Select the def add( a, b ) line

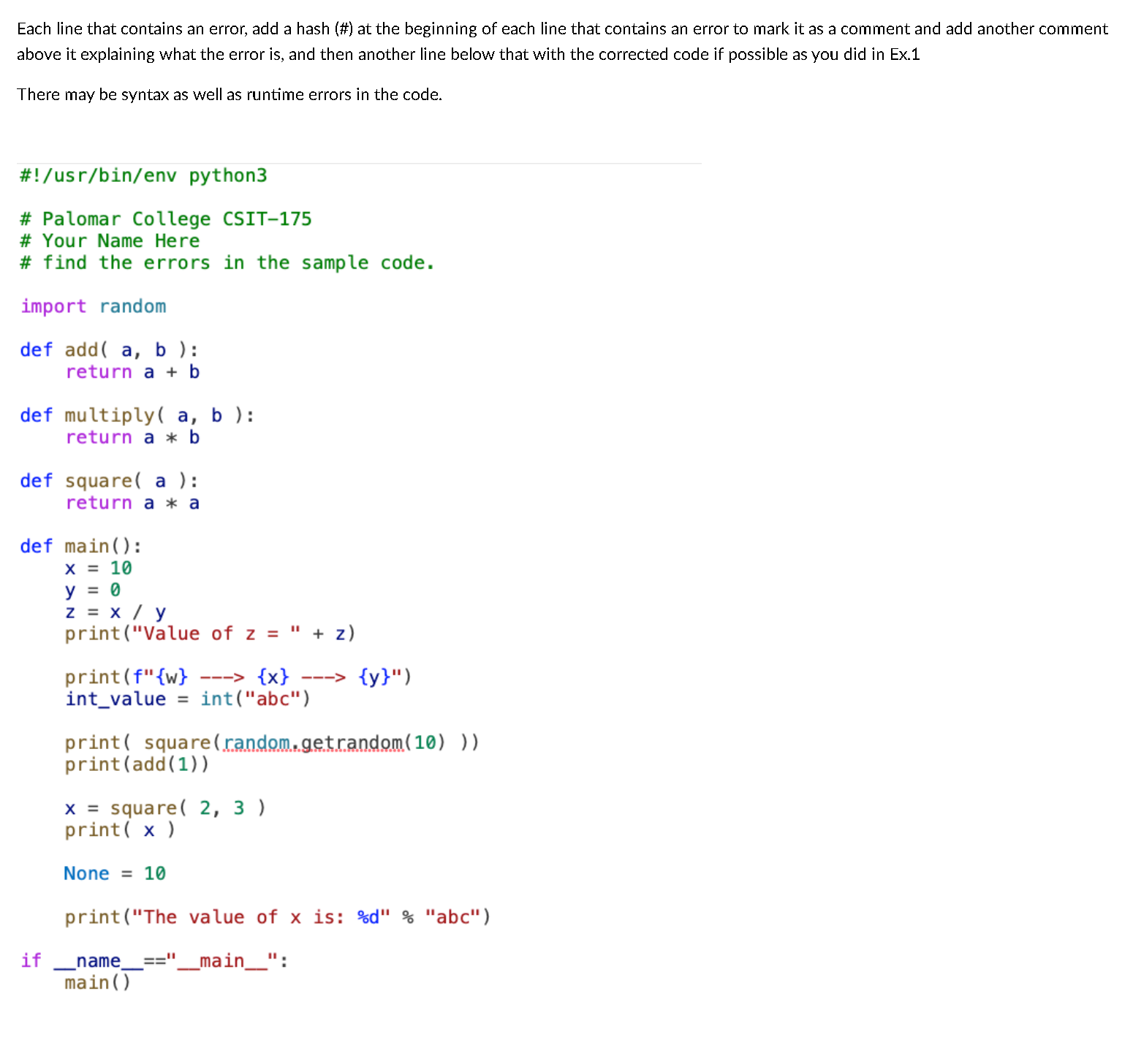tap(107, 349)
